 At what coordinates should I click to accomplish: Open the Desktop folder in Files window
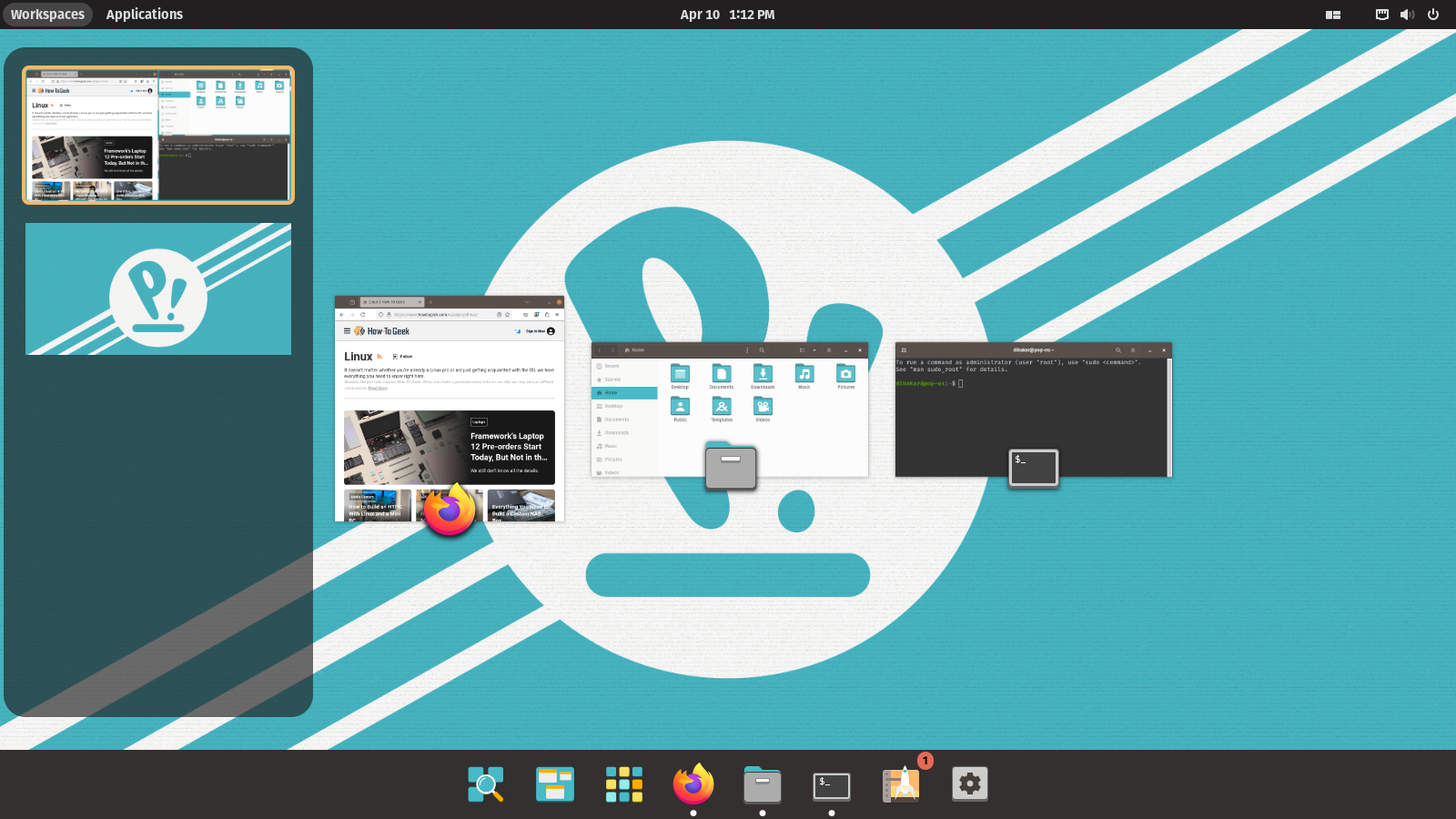680,377
